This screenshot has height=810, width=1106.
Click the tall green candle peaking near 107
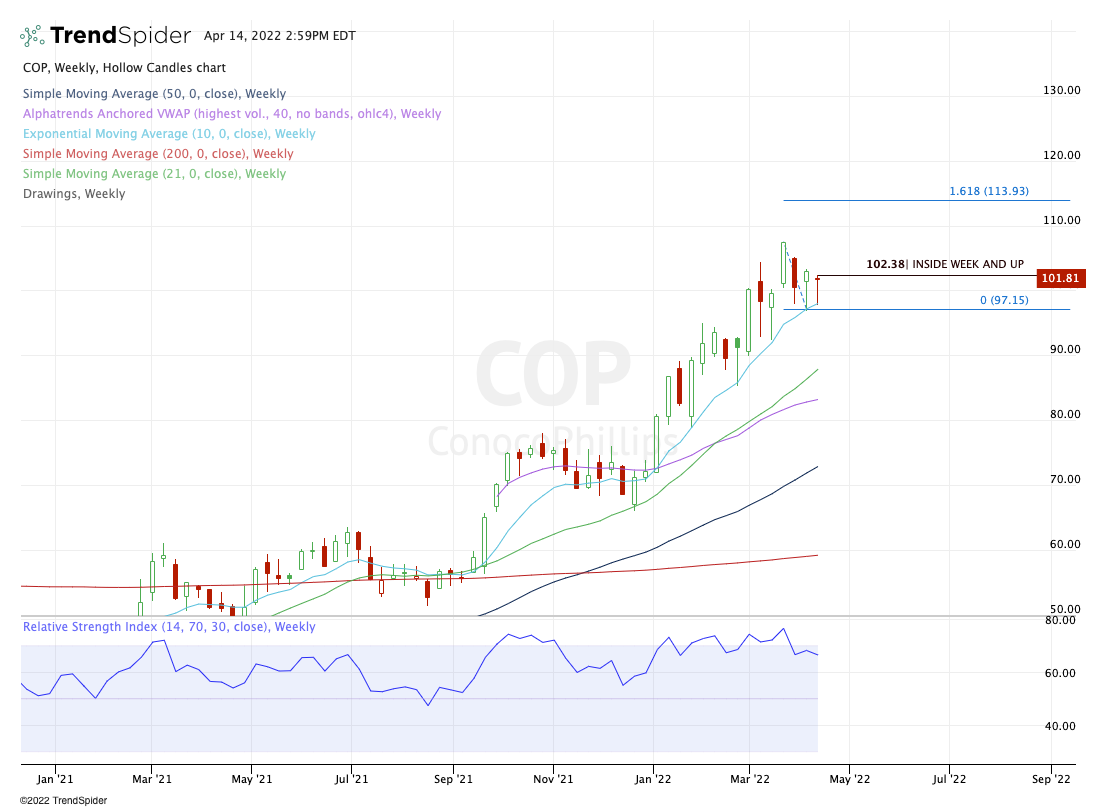(783, 264)
